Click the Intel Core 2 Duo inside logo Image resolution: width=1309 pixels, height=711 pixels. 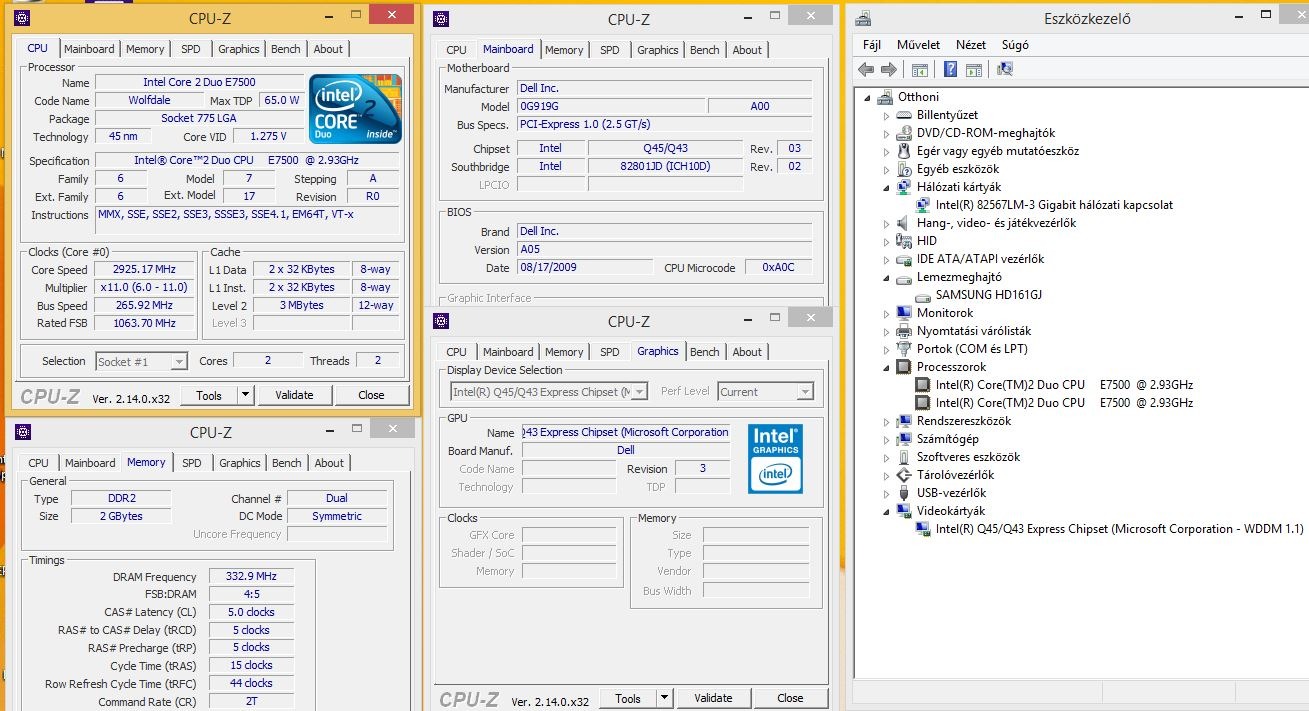tap(355, 109)
